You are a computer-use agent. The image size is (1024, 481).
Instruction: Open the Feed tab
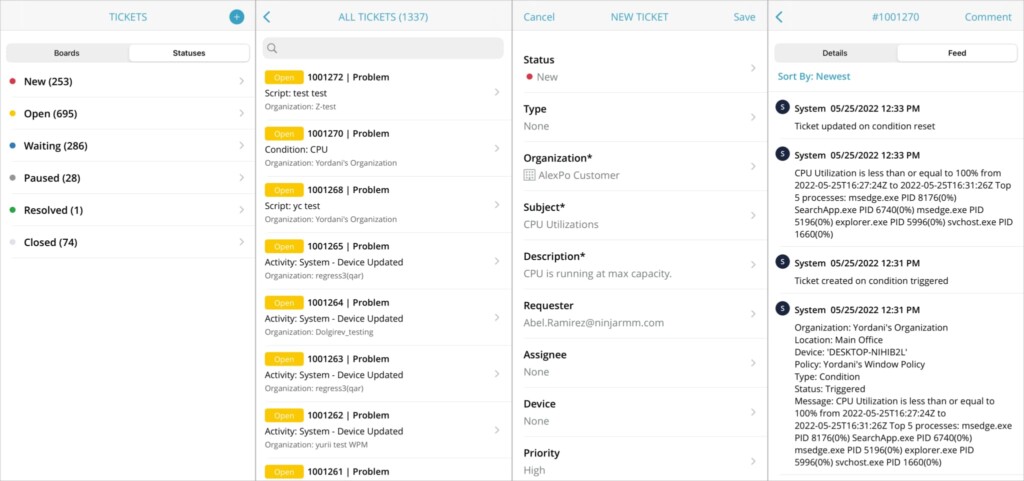tap(956, 53)
